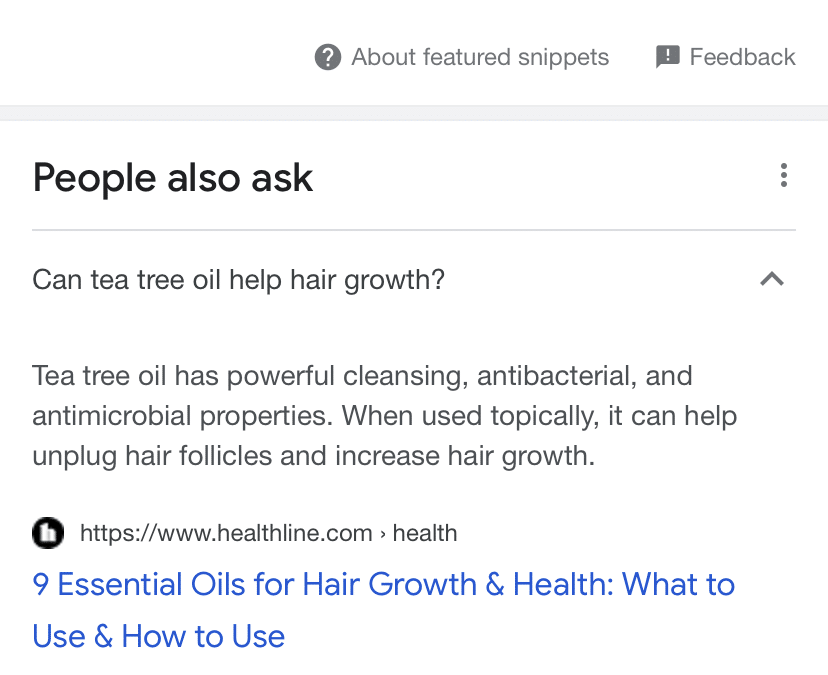The width and height of the screenshot is (828, 675).
Task: Click the Feedback text label
Action: coord(742,57)
